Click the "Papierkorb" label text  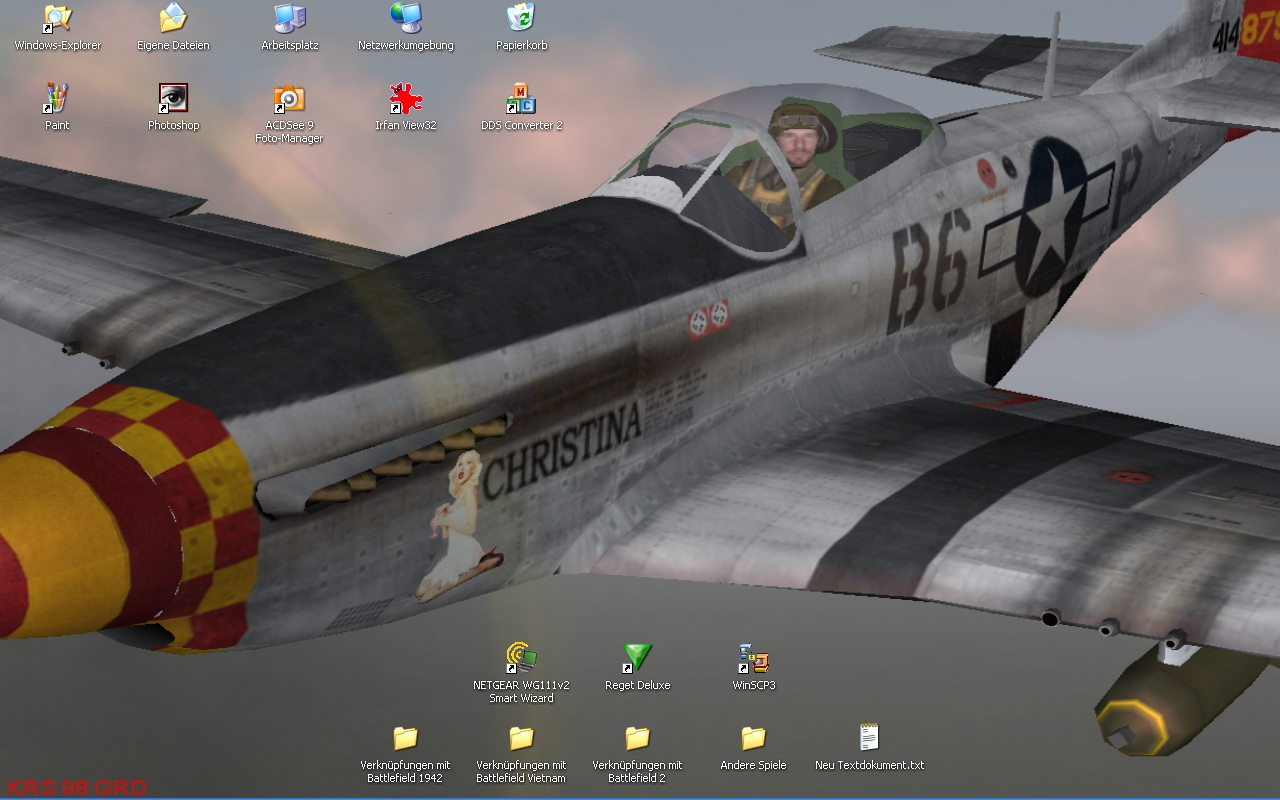[x=521, y=46]
